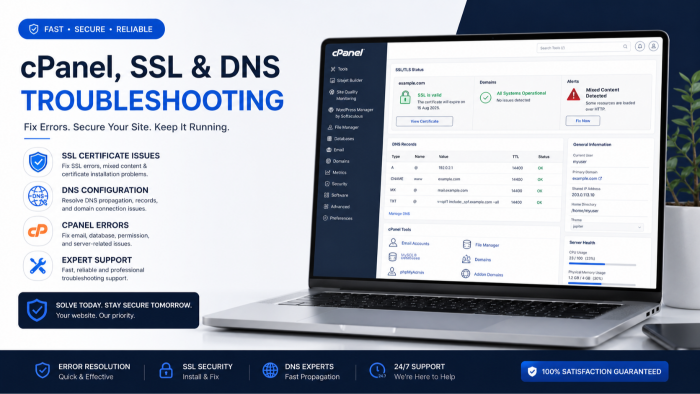Viewport: 700px width, 394px height.
Task: Click the TTL column header
Action: pos(516,157)
